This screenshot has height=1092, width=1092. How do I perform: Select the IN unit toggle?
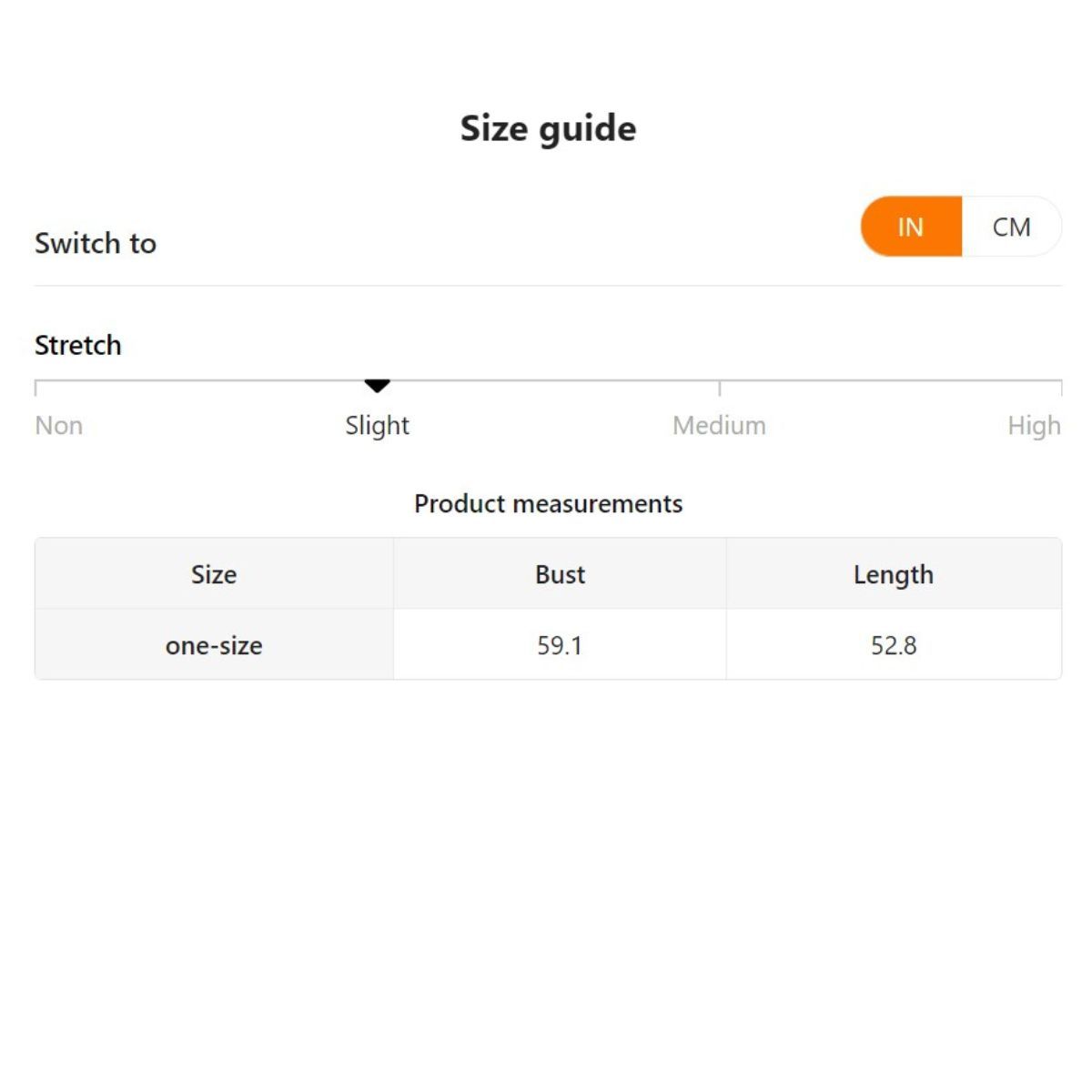(x=911, y=227)
